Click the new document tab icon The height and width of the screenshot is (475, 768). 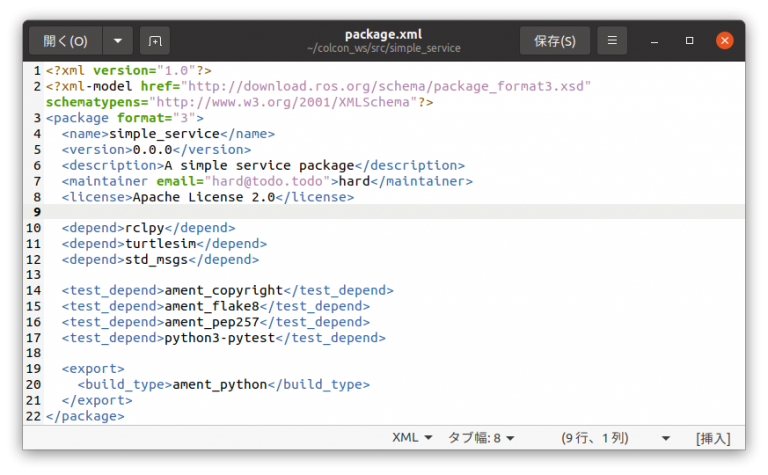click(x=154, y=41)
